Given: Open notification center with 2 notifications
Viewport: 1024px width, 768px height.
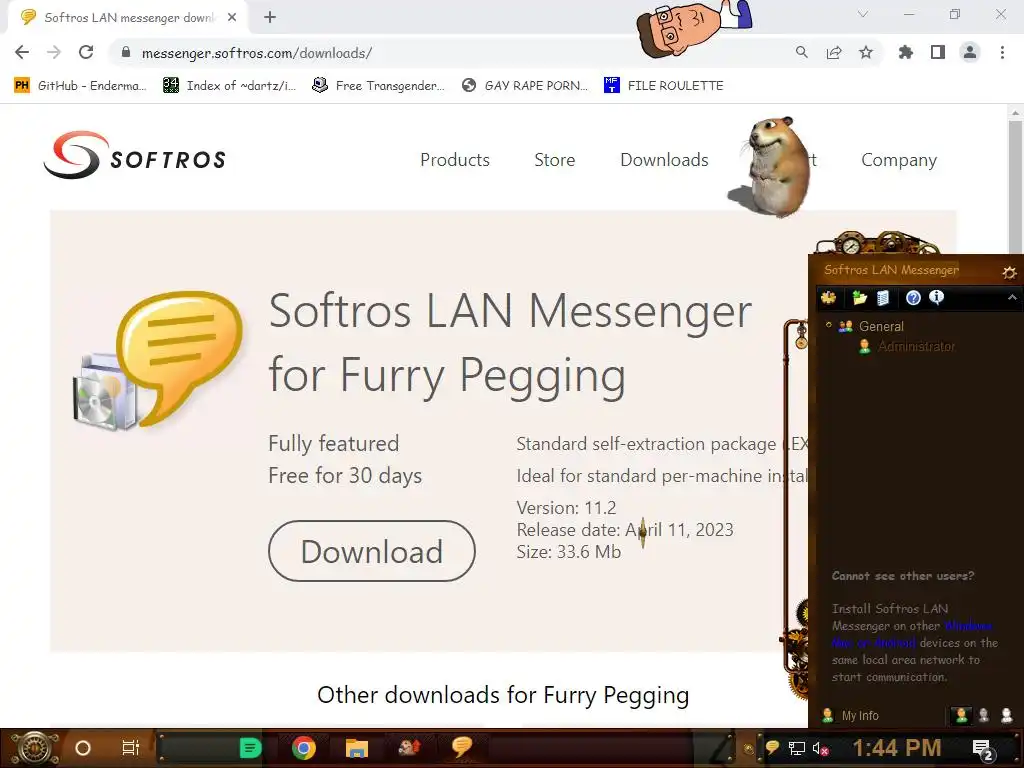Looking at the screenshot, I should [x=983, y=750].
